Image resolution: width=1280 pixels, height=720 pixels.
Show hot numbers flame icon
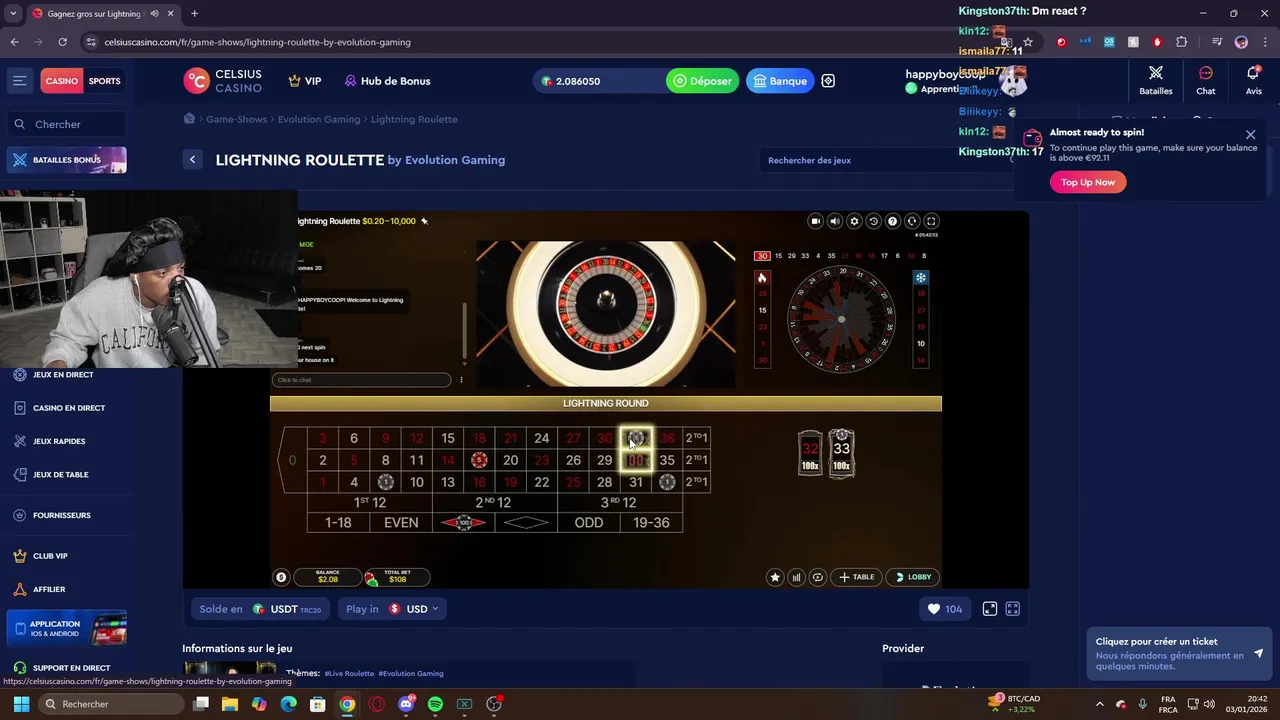tap(762, 278)
